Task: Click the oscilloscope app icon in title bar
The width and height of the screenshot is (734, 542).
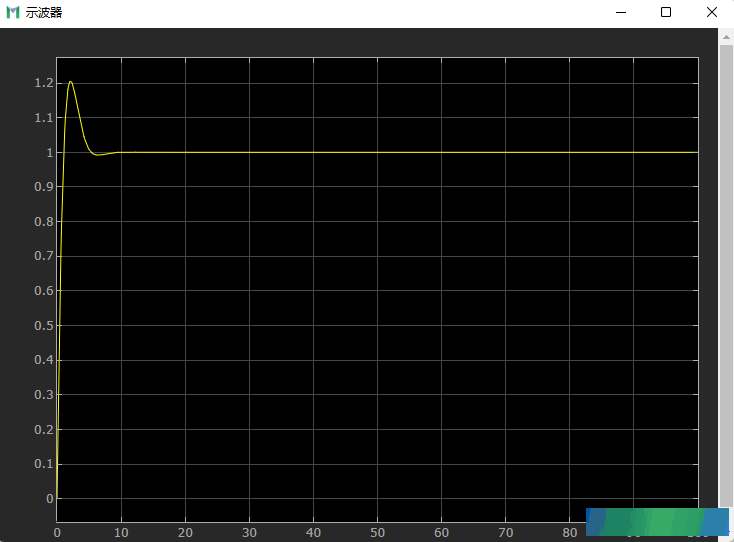Action: [13, 12]
